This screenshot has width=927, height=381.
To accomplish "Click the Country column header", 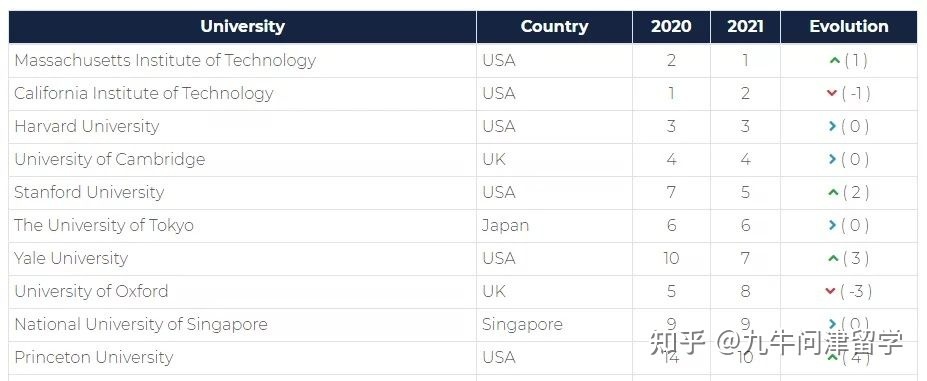I will click(554, 27).
